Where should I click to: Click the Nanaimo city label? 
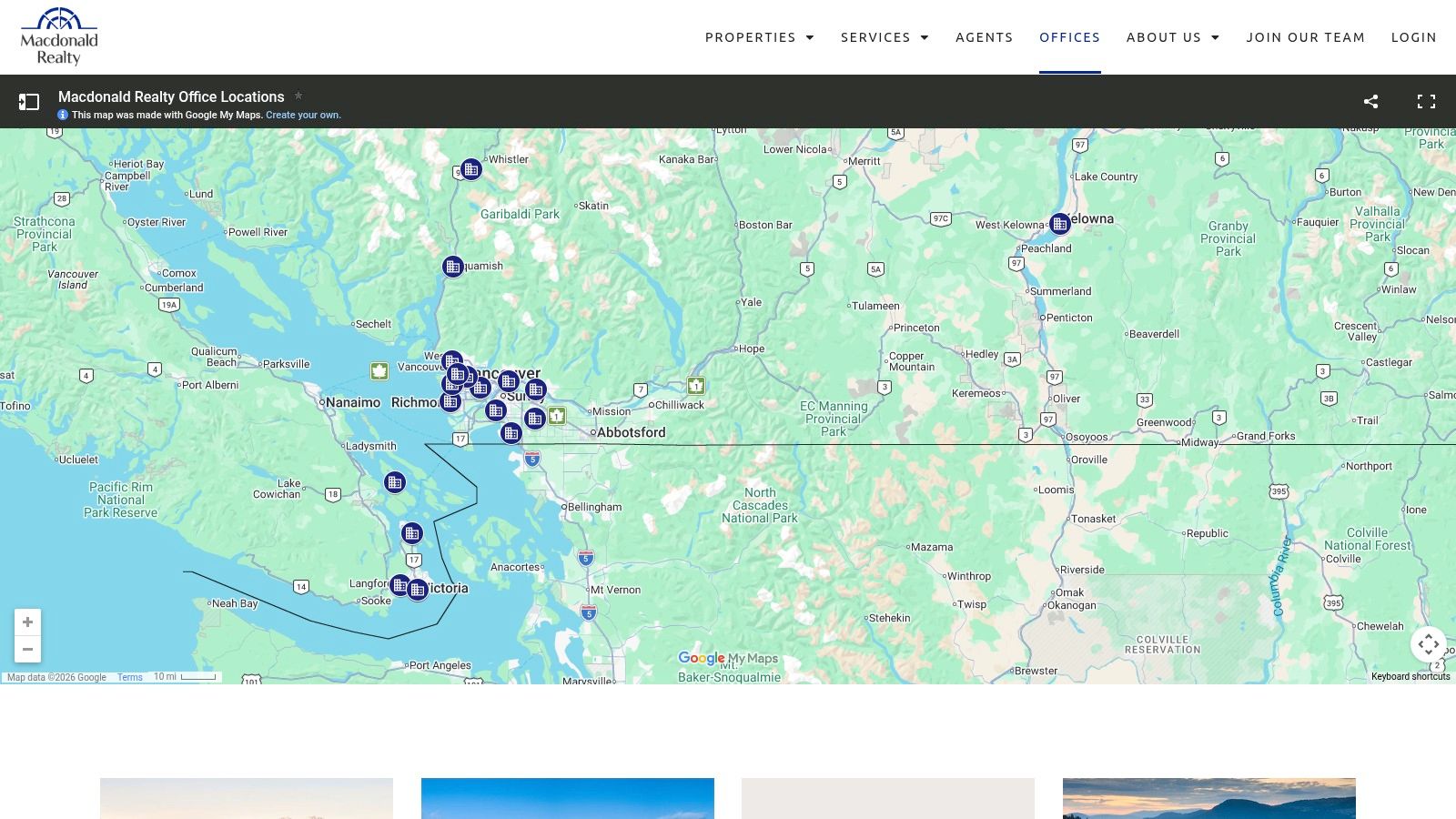pyautogui.click(x=353, y=402)
